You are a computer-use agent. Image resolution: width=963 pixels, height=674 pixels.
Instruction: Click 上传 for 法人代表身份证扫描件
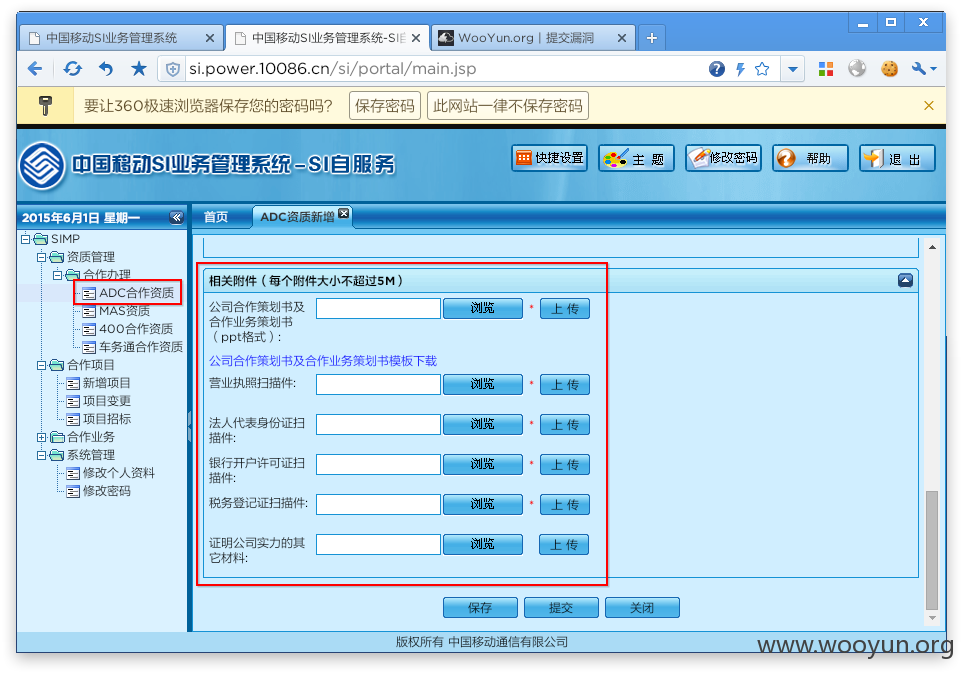click(x=564, y=425)
